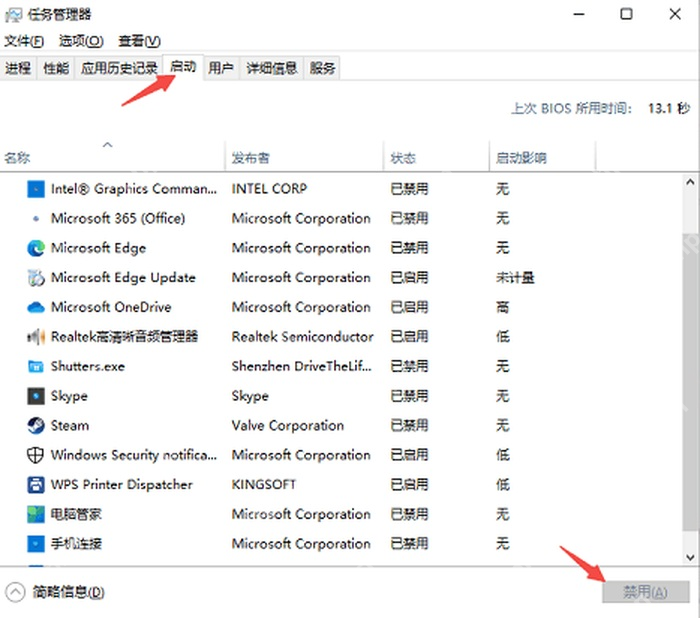Click the Steam icon

36,426
